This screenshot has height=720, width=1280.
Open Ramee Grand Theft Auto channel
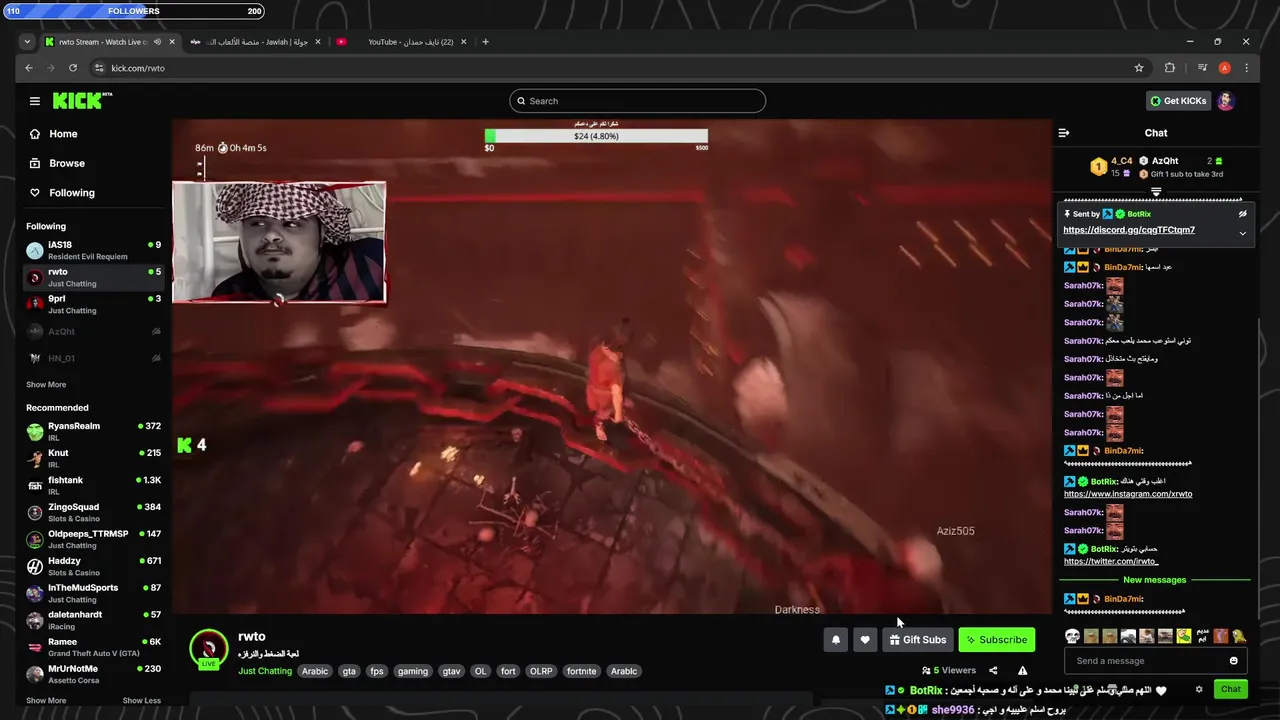[94, 647]
